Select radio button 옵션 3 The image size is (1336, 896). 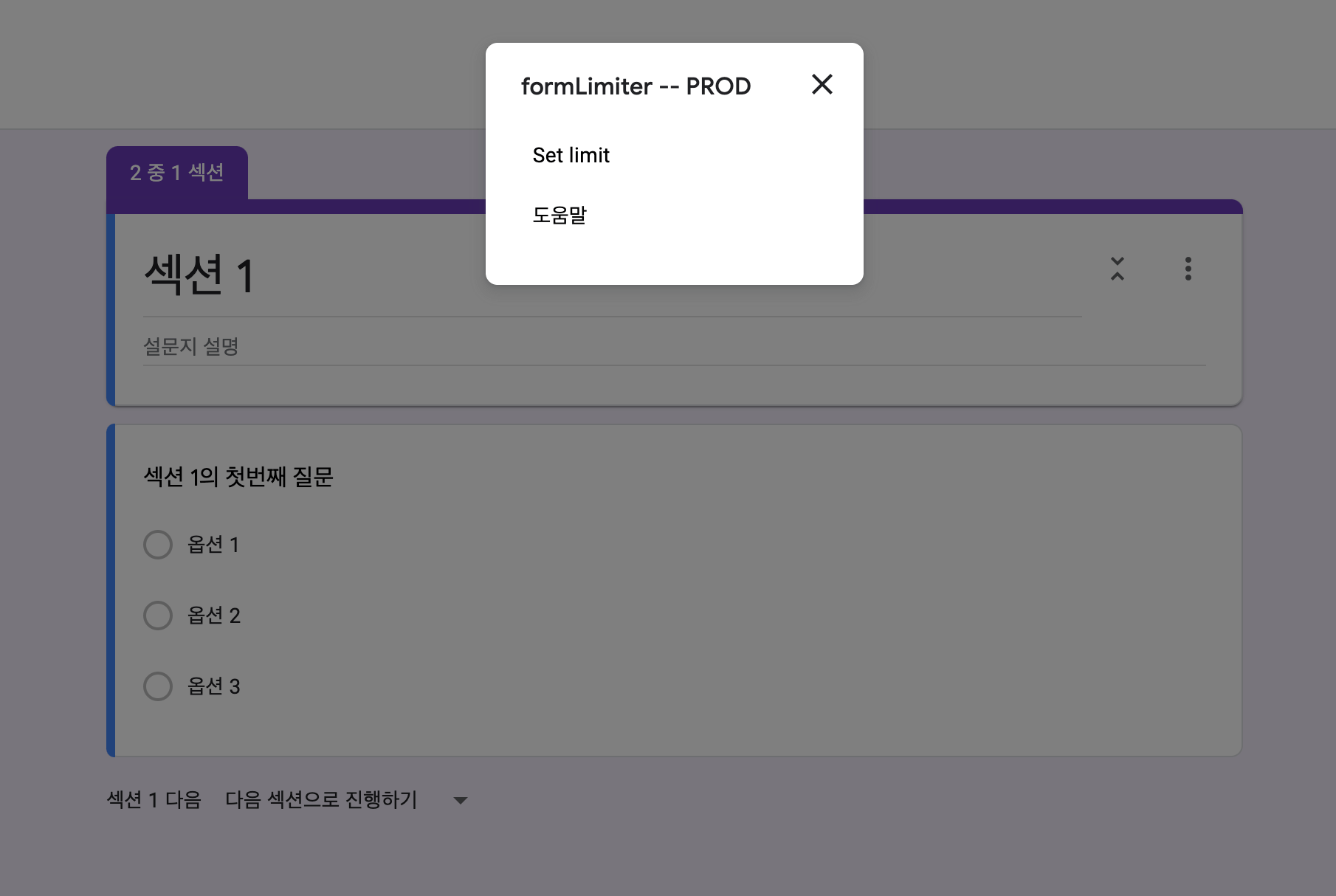coord(158,686)
